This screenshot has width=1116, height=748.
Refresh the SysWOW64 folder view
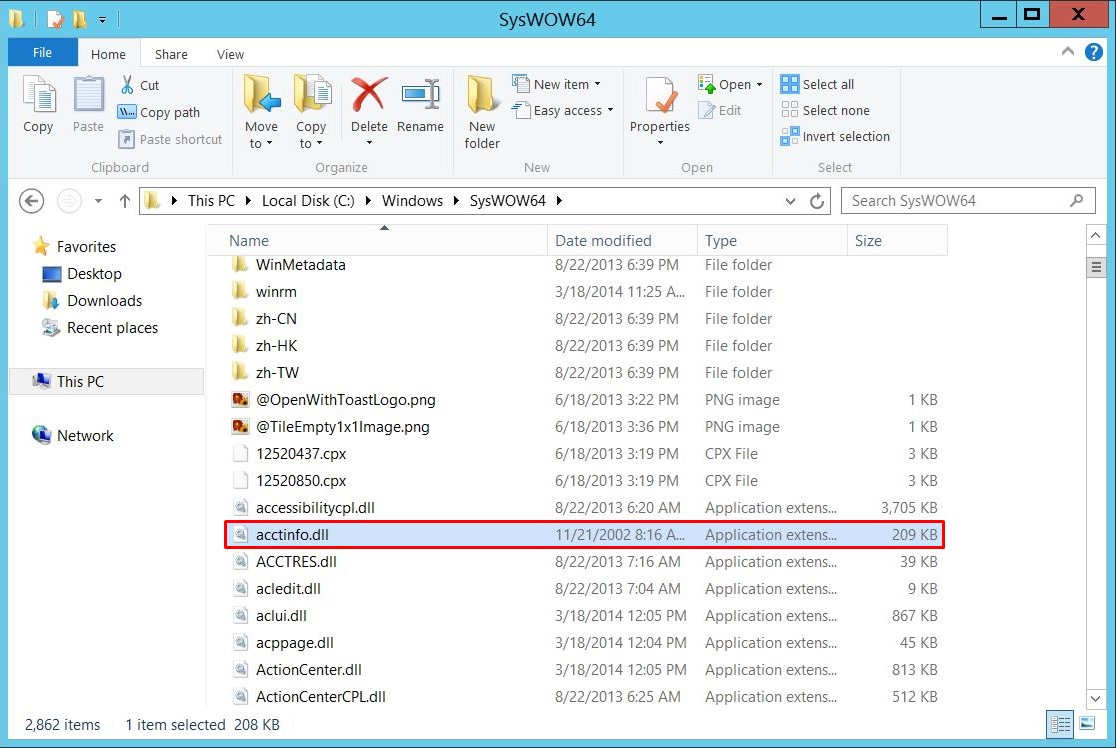pos(817,201)
